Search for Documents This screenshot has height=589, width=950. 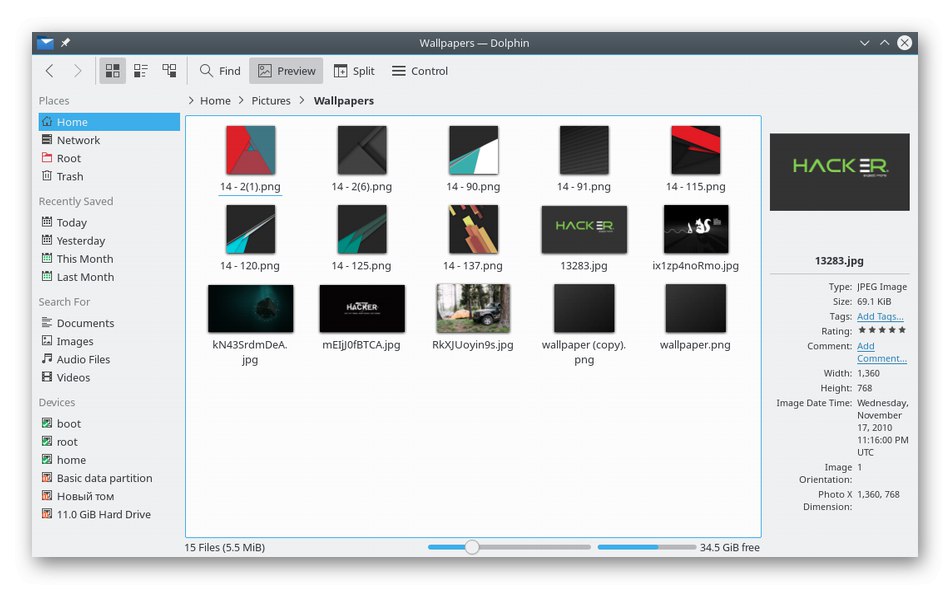click(109, 323)
